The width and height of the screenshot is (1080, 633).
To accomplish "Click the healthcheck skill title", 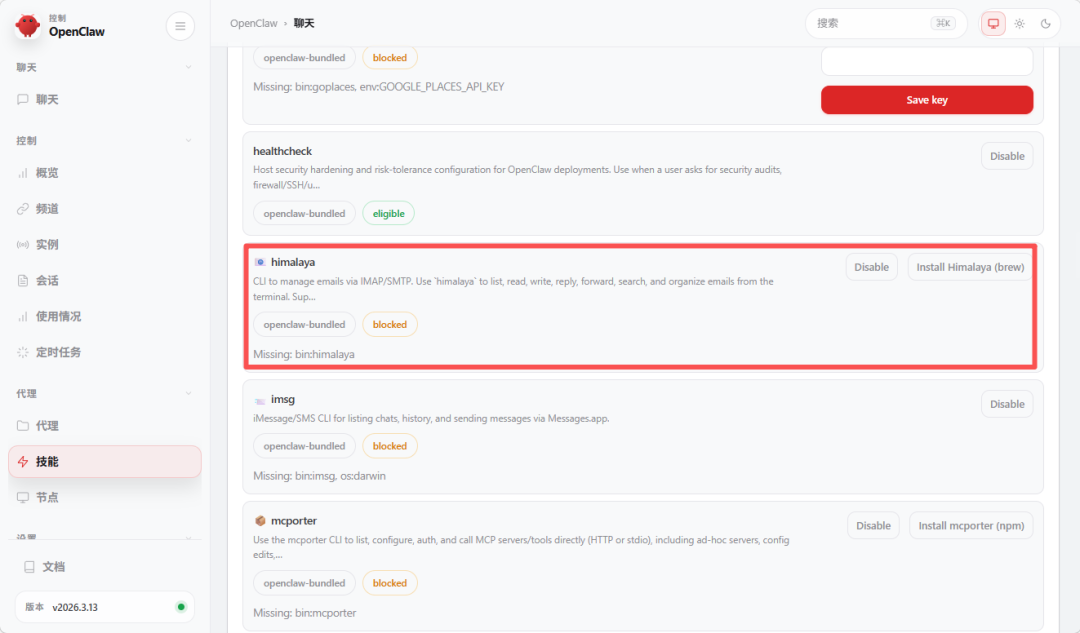I will click(282, 151).
